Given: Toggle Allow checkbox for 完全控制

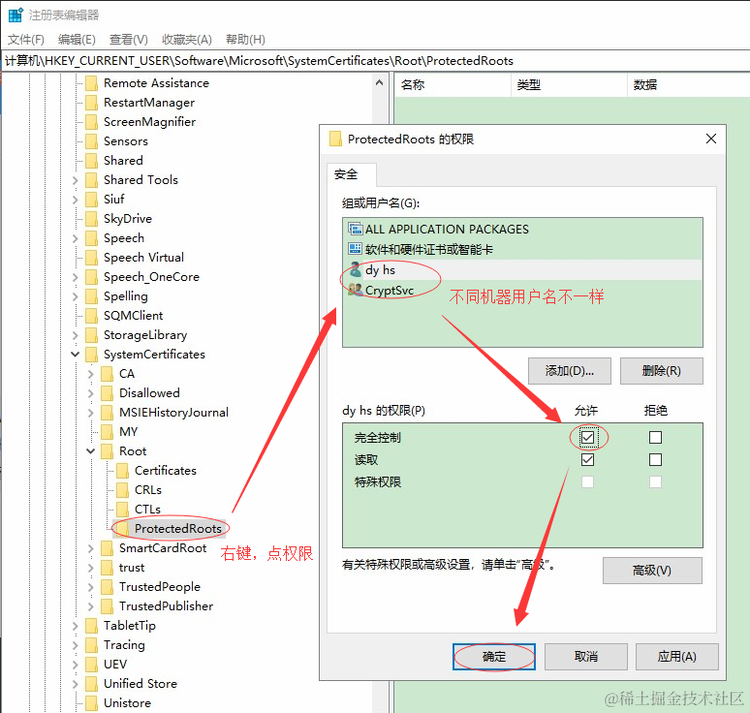Looking at the screenshot, I should 587,437.
